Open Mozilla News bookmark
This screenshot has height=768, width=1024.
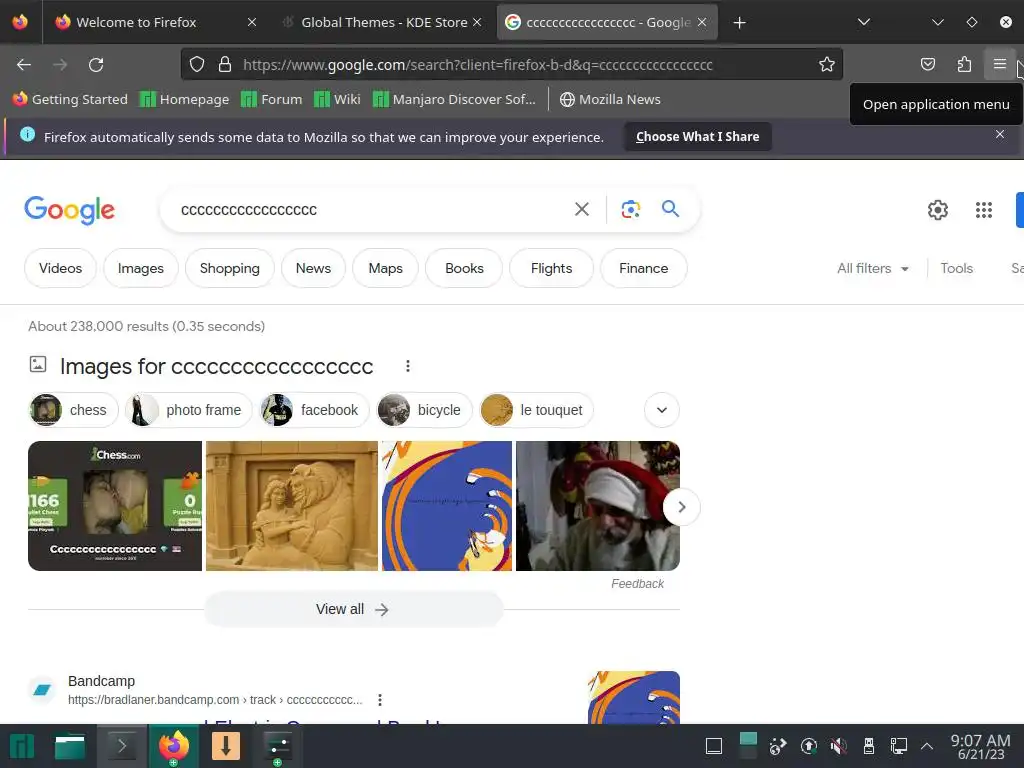(x=611, y=99)
